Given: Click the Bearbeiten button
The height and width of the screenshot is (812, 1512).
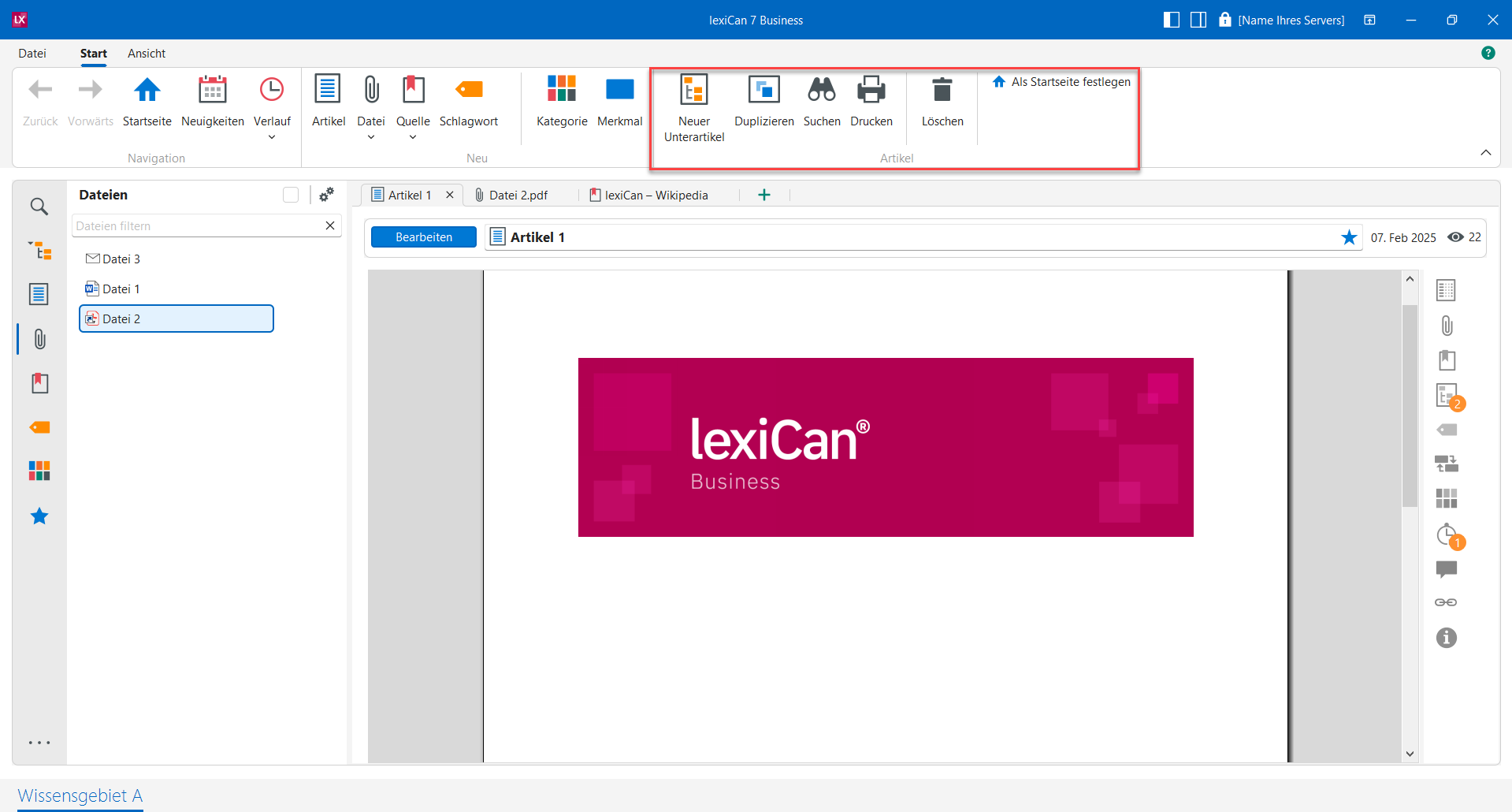Looking at the screenshot, I should [424, 237].
